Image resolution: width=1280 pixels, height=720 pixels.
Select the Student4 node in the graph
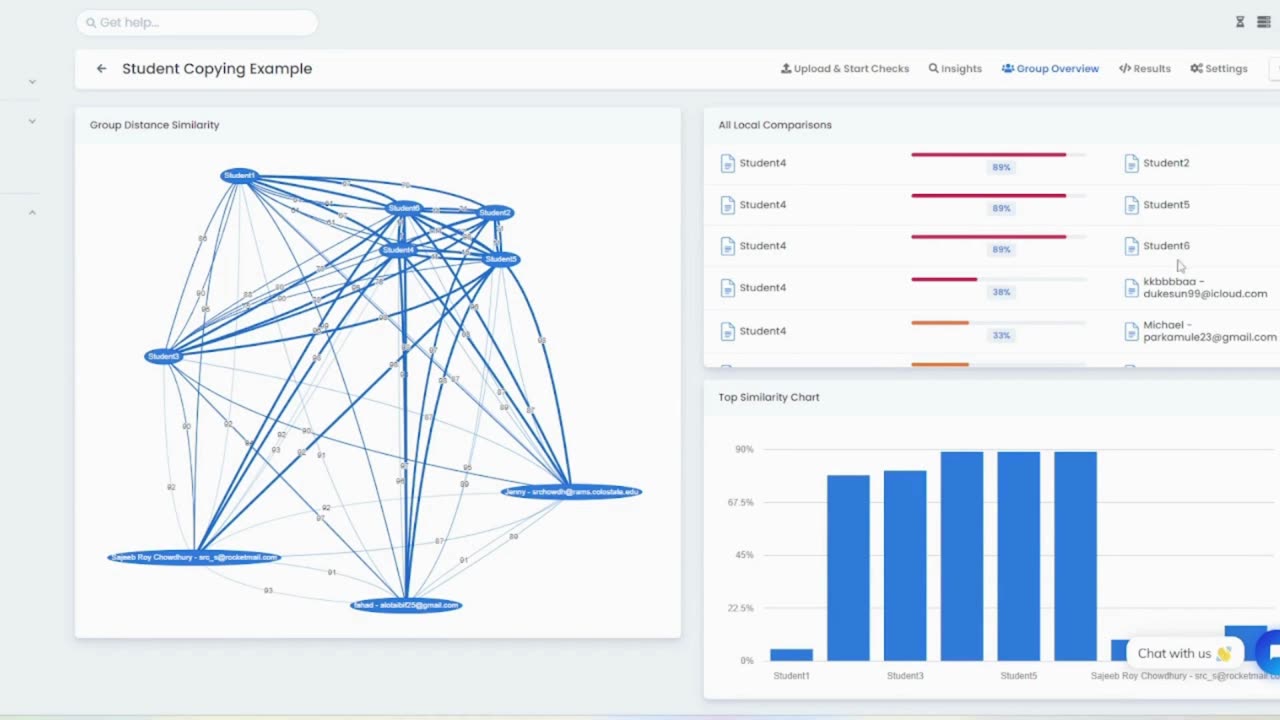pos(398,250)
